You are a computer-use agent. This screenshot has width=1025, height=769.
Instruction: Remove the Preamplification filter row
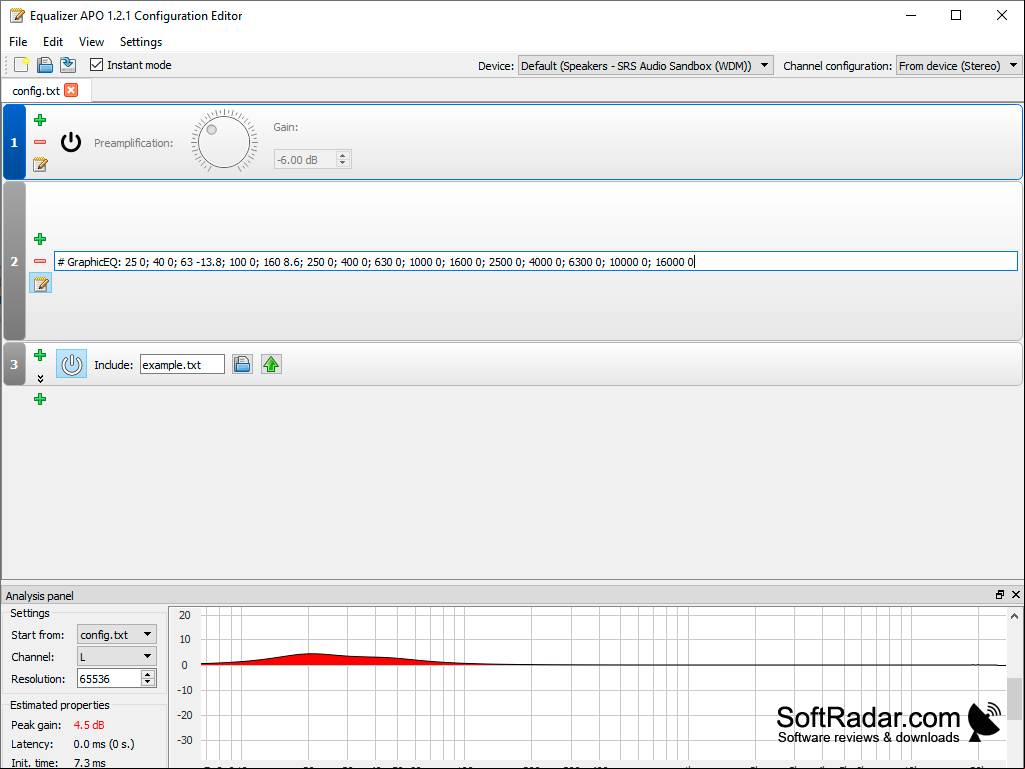[x=40, y=142]
